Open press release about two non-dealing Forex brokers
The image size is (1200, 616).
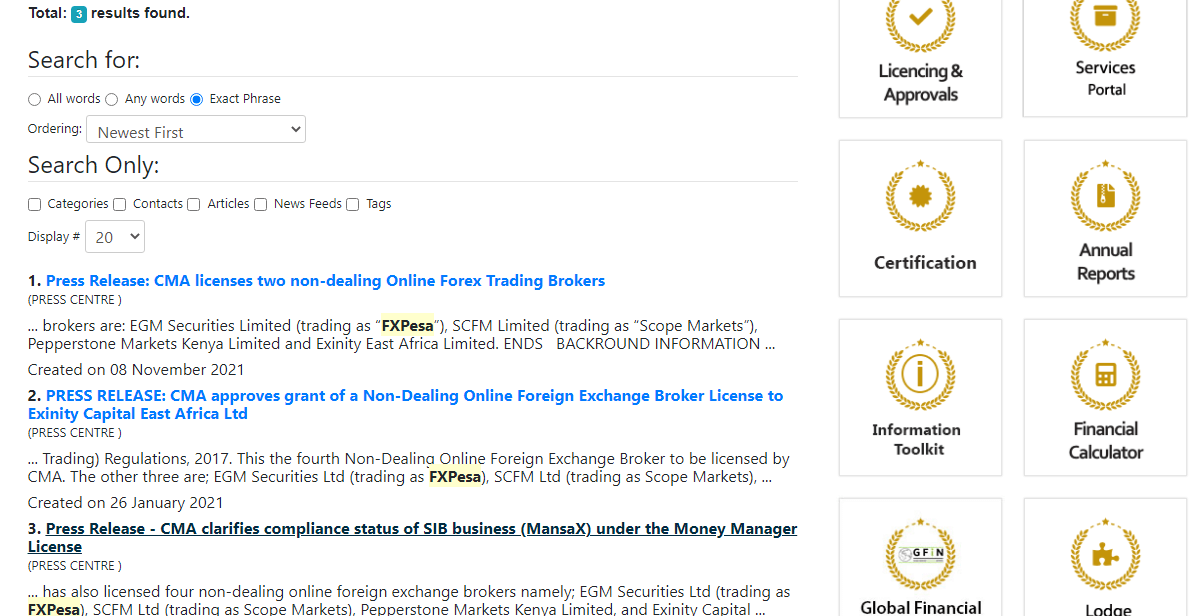point(325,281)
